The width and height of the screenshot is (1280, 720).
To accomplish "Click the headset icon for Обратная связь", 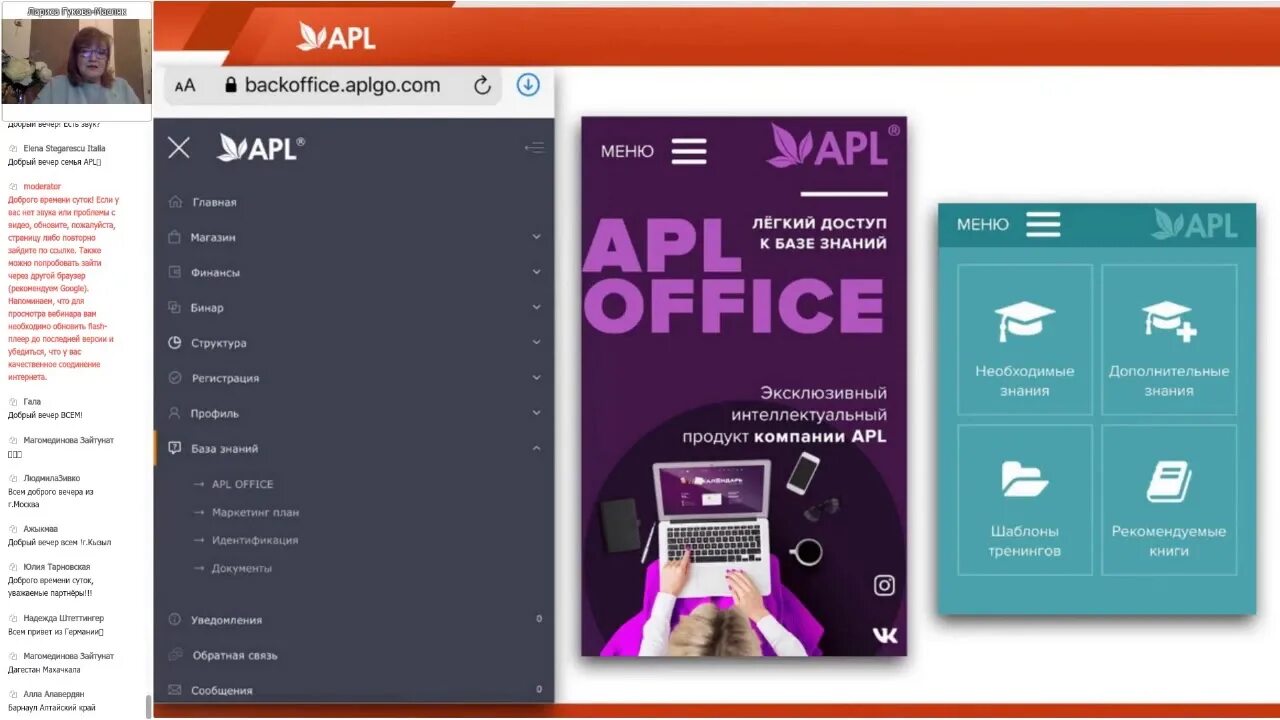I will point(175,655).
